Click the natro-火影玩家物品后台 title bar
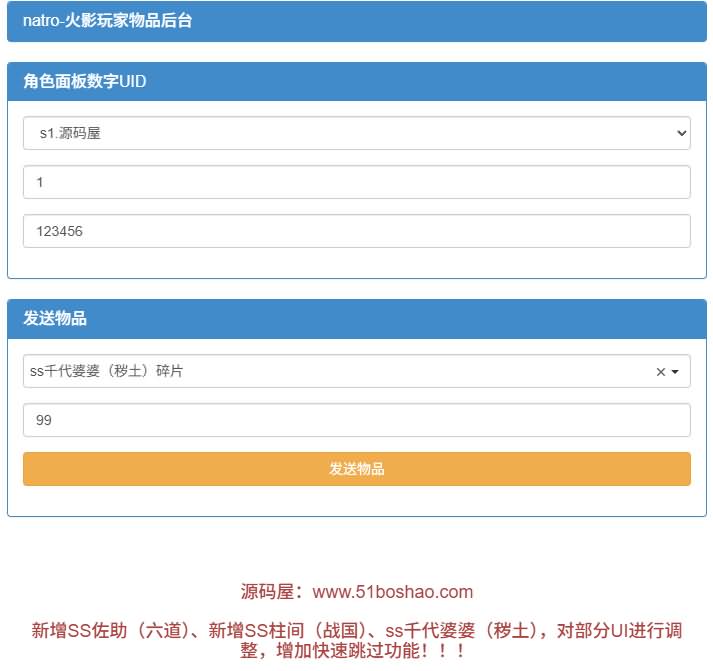The height and width of the screenshot is (671, 713). 356,22
